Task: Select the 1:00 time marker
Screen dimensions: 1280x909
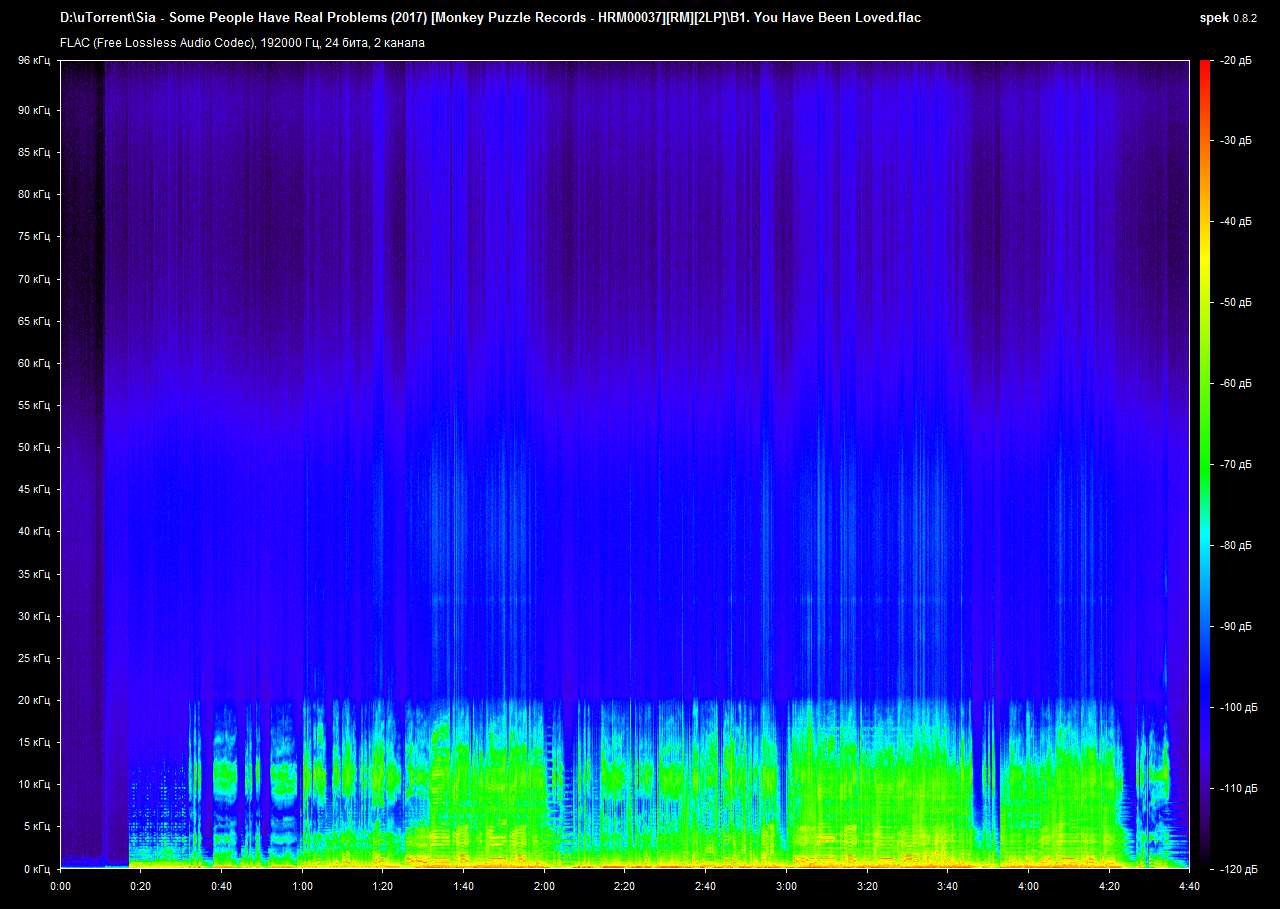Action: pyautogui.click(x=302, y=886)
